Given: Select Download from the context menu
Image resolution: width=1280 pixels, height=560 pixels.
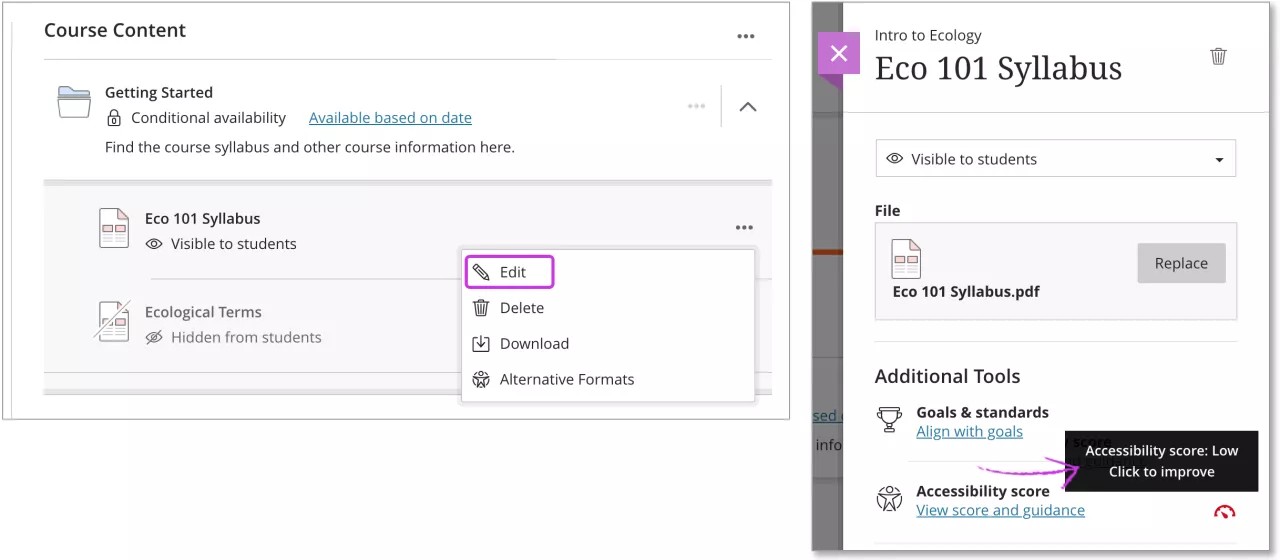Looking at the screenshot, I should [533, 344].
